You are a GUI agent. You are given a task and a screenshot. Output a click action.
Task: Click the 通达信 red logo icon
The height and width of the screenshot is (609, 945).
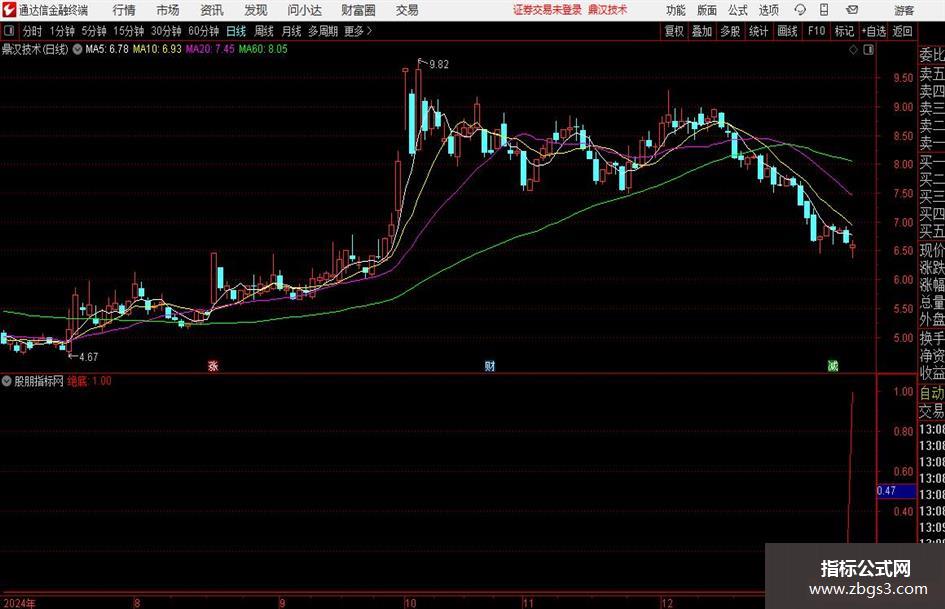(8, 10)
